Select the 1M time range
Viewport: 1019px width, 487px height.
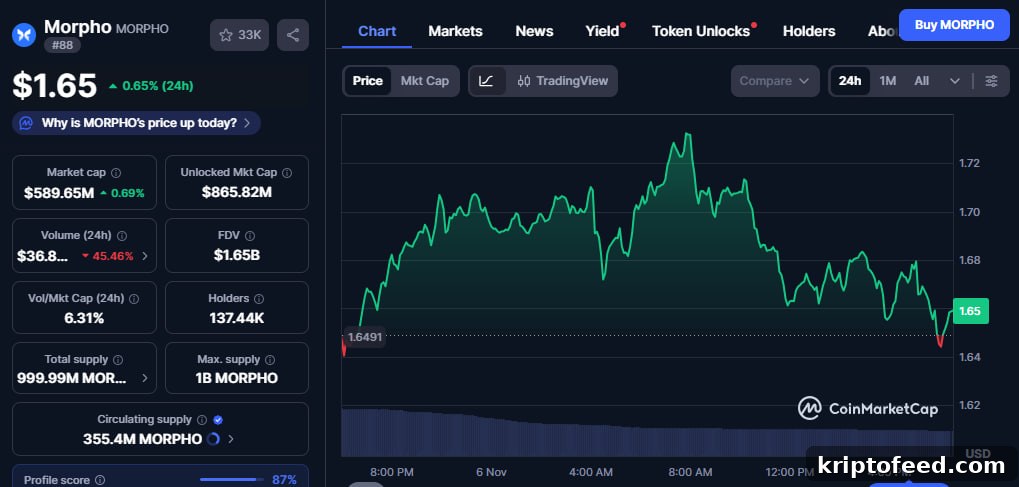pyautogui.click(x=887, y=81)
